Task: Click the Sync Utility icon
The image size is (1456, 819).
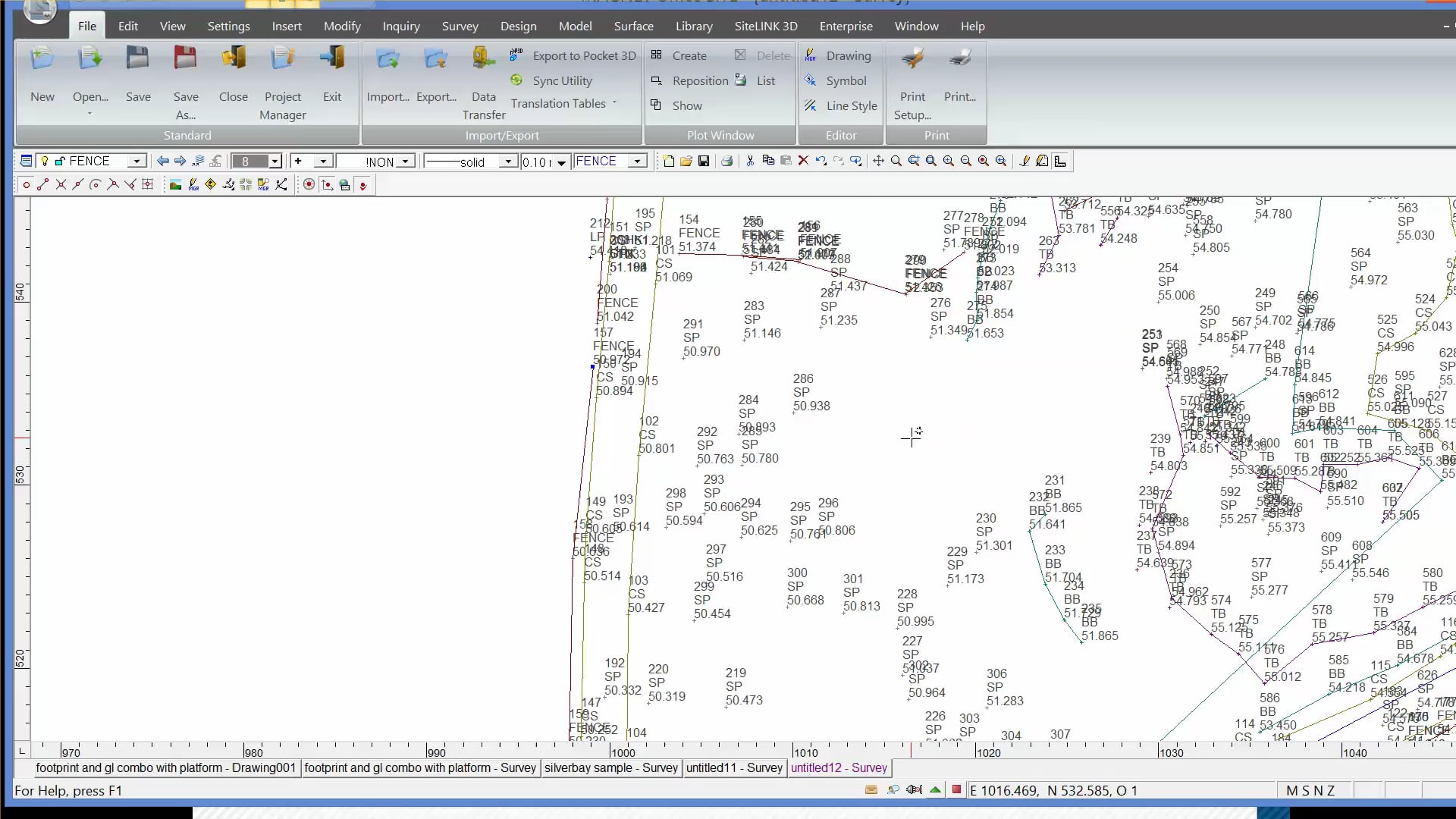Action: coord(517,80)
